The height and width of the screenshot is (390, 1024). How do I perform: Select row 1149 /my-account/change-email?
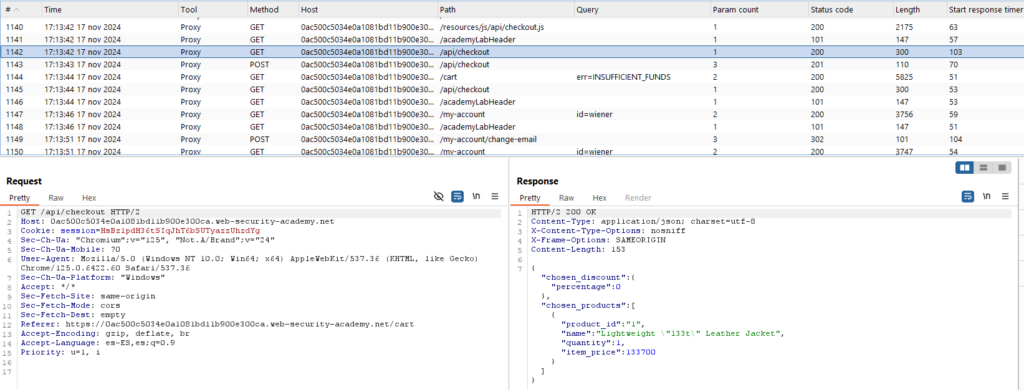[512, 139]
